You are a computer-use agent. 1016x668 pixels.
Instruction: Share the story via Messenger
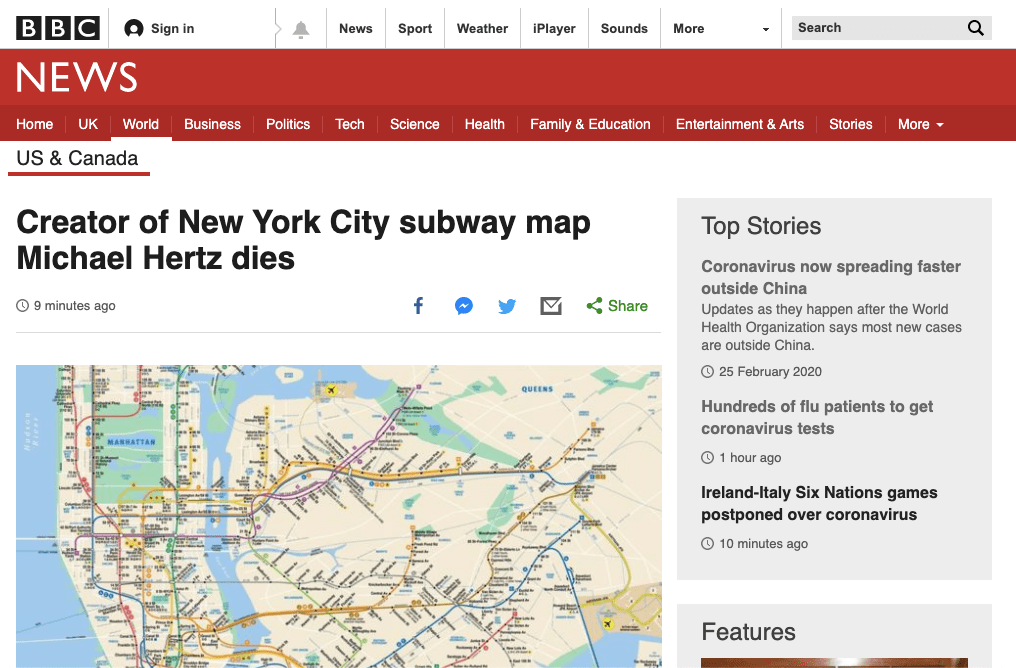(463, 305)
